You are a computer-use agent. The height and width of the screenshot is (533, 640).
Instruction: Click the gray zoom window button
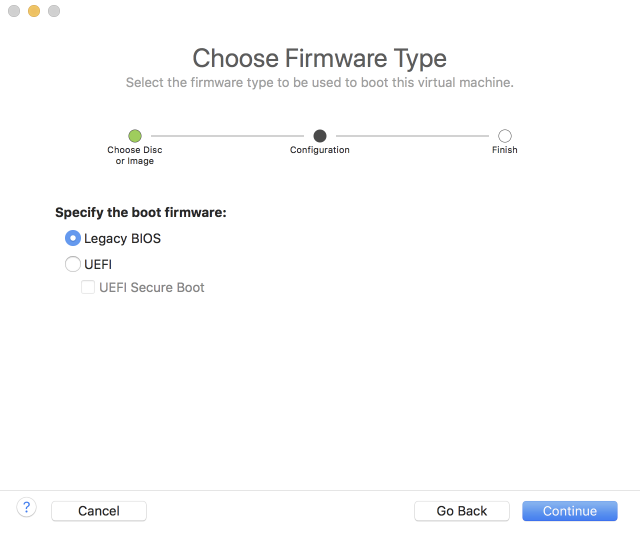53,11
